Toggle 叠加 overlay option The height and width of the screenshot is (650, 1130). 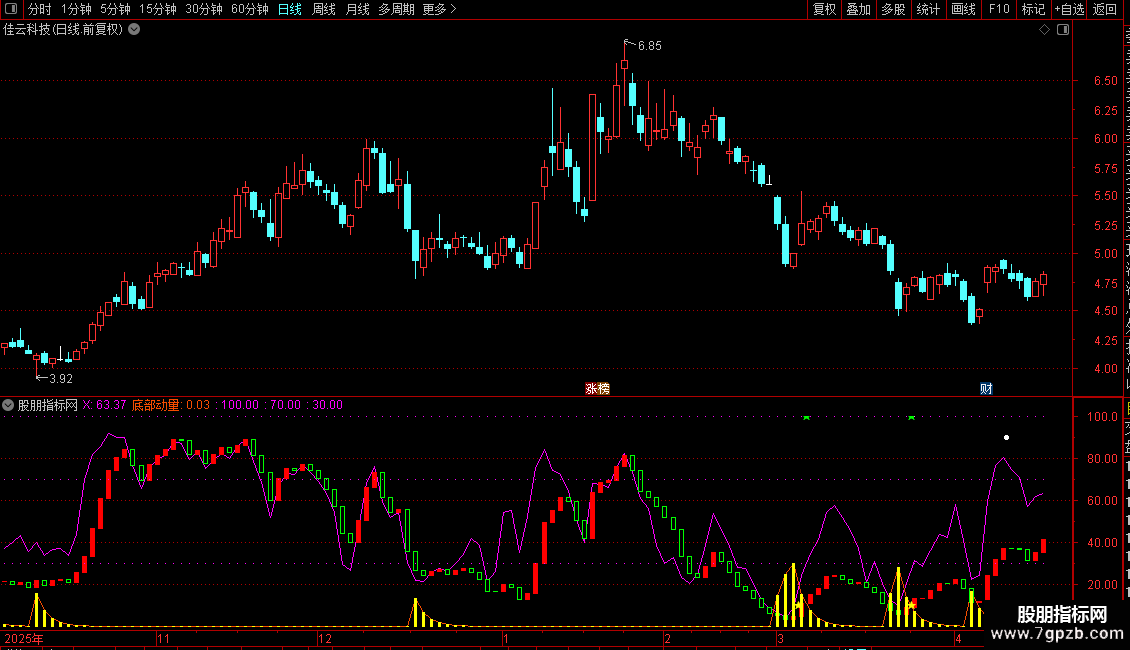[858, 9]
